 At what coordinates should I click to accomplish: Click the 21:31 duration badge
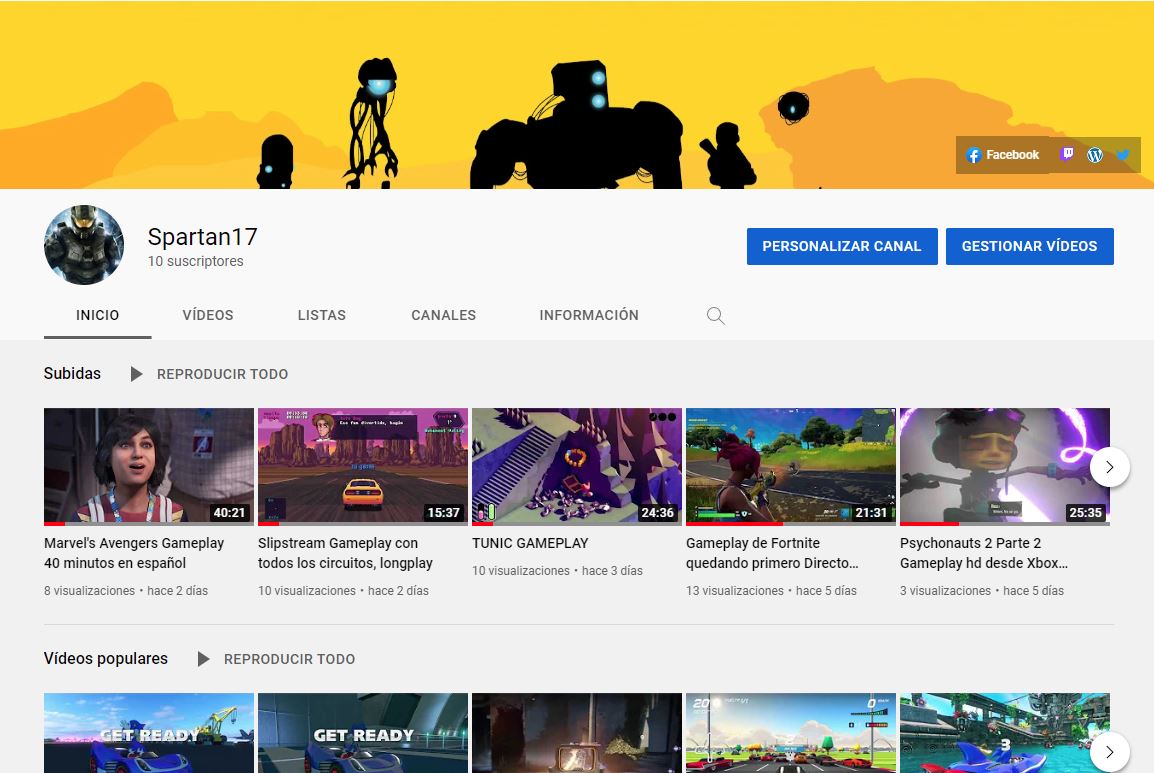point(871,512)
